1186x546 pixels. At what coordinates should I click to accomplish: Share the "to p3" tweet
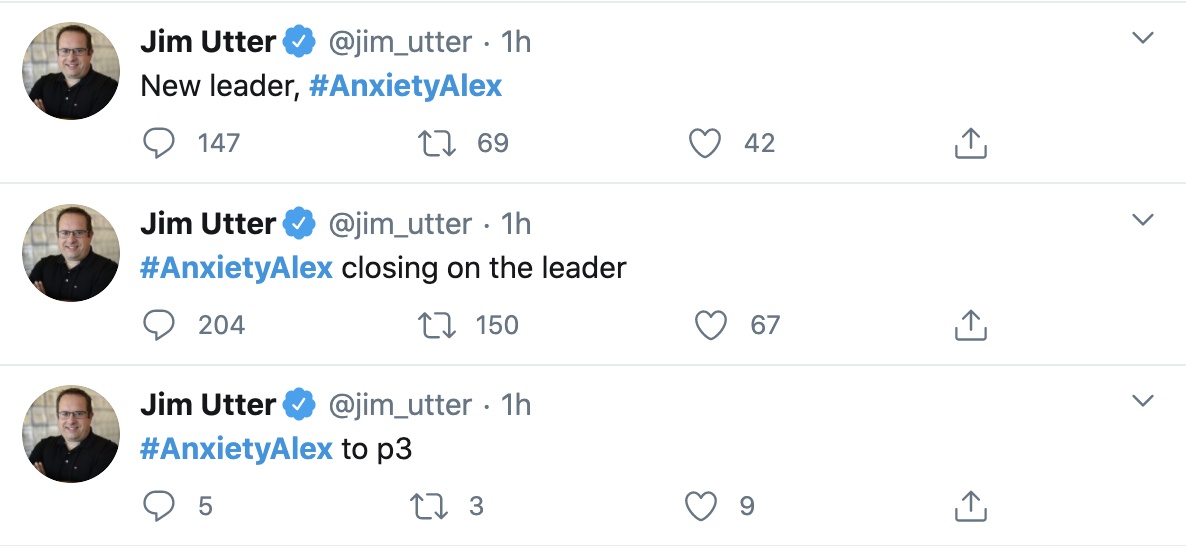click(x=970, y=507)
